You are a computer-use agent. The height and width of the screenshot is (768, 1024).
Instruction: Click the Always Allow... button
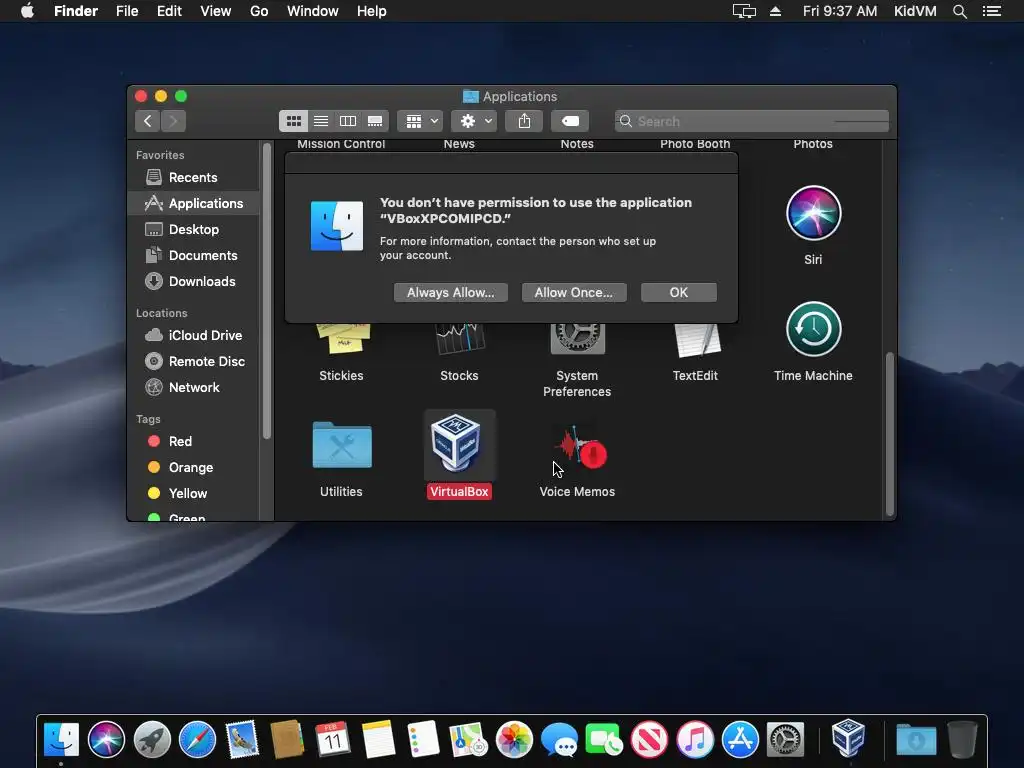[451, 293]
